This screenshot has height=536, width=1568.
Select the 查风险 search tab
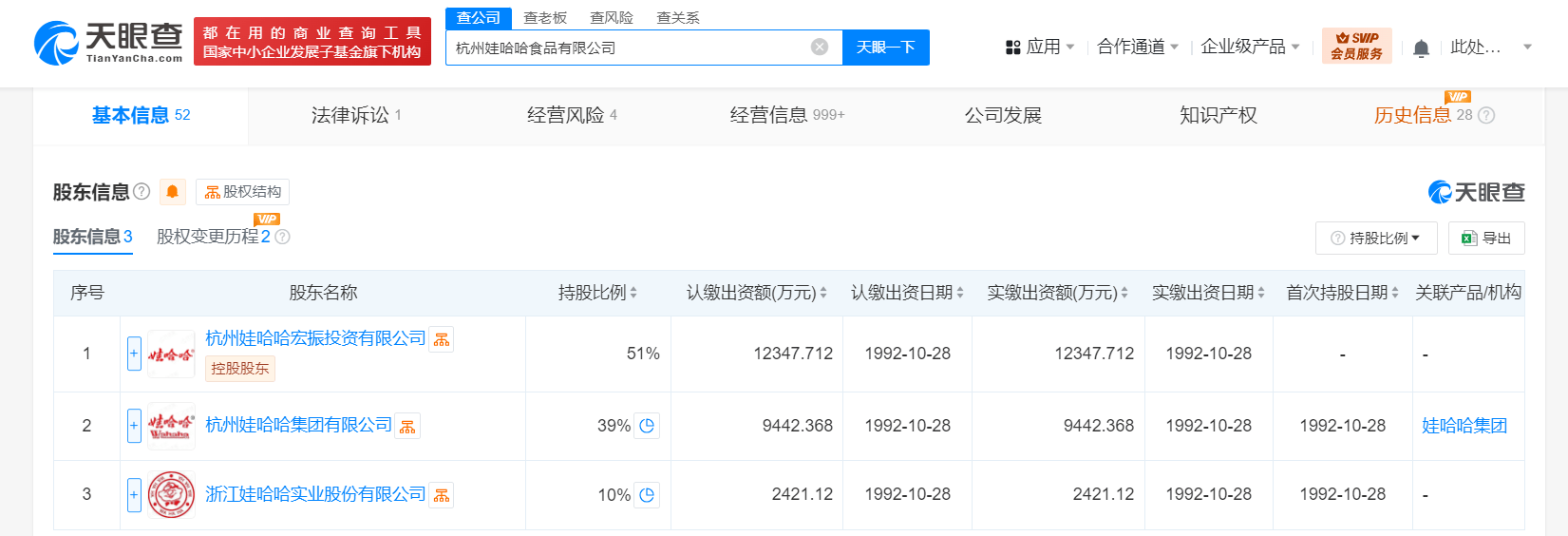[x=612, y=18]
